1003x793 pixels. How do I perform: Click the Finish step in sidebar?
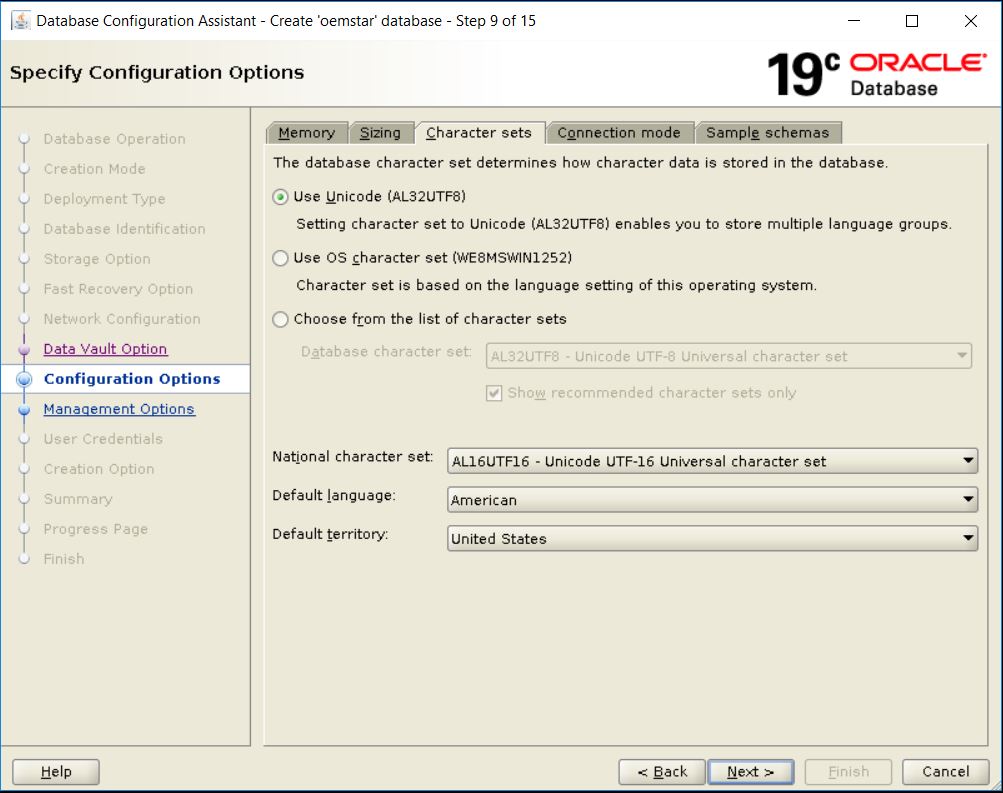[x=64, y=560]
